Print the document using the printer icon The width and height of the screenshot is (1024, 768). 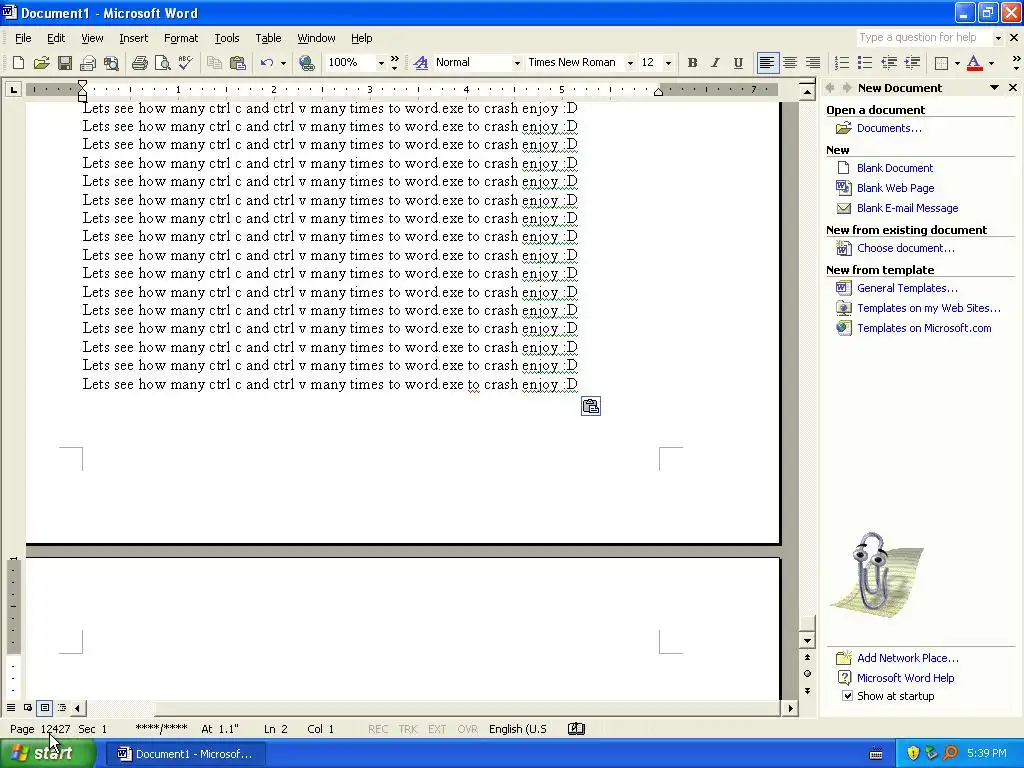click(140, 63)
